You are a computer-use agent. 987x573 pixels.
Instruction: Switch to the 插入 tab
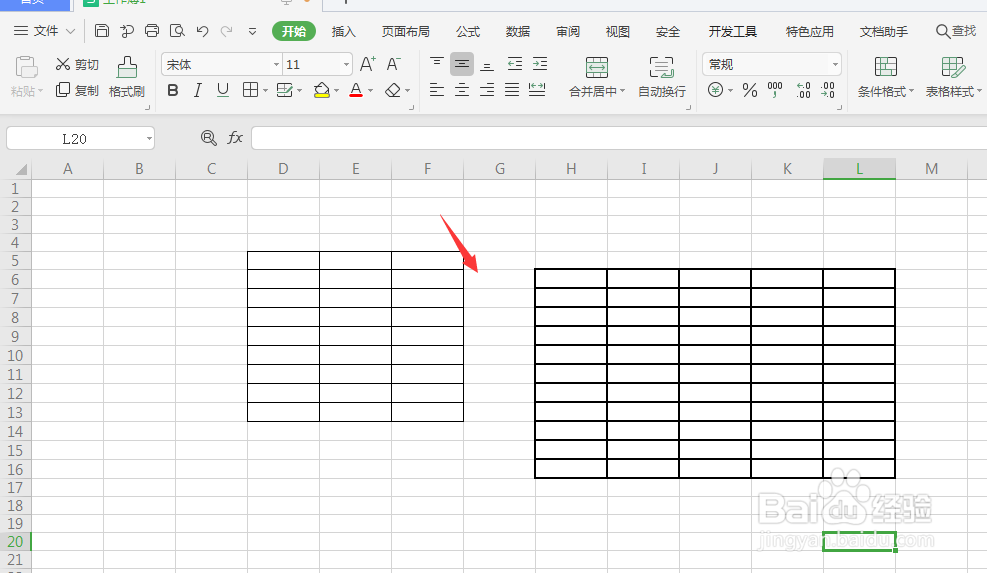coord(344,31)
